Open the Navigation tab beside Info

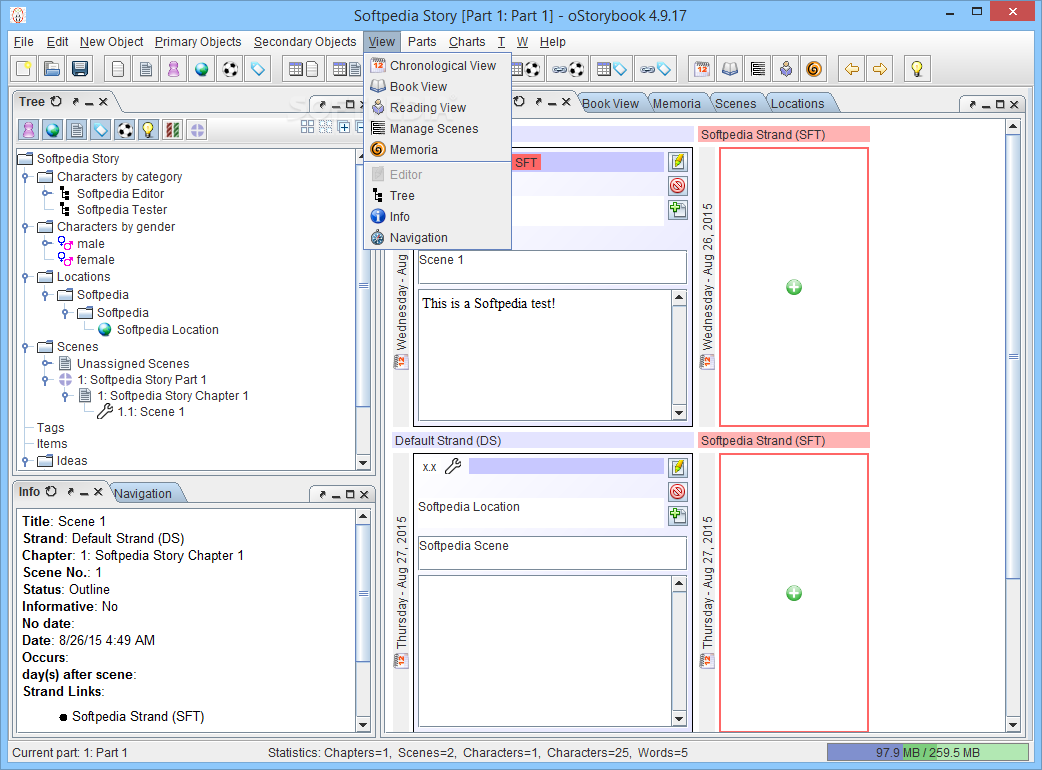click(143, 494)
